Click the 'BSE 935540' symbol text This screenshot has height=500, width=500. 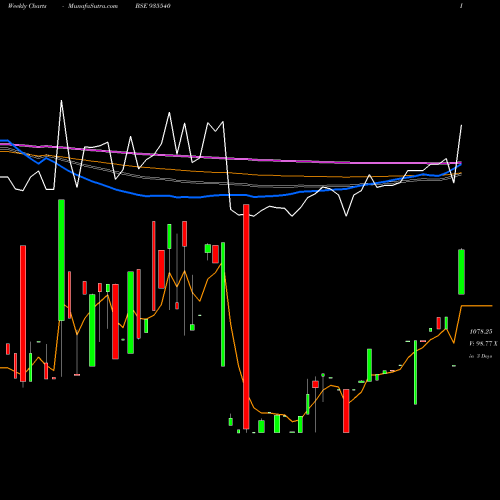point(153,6)
